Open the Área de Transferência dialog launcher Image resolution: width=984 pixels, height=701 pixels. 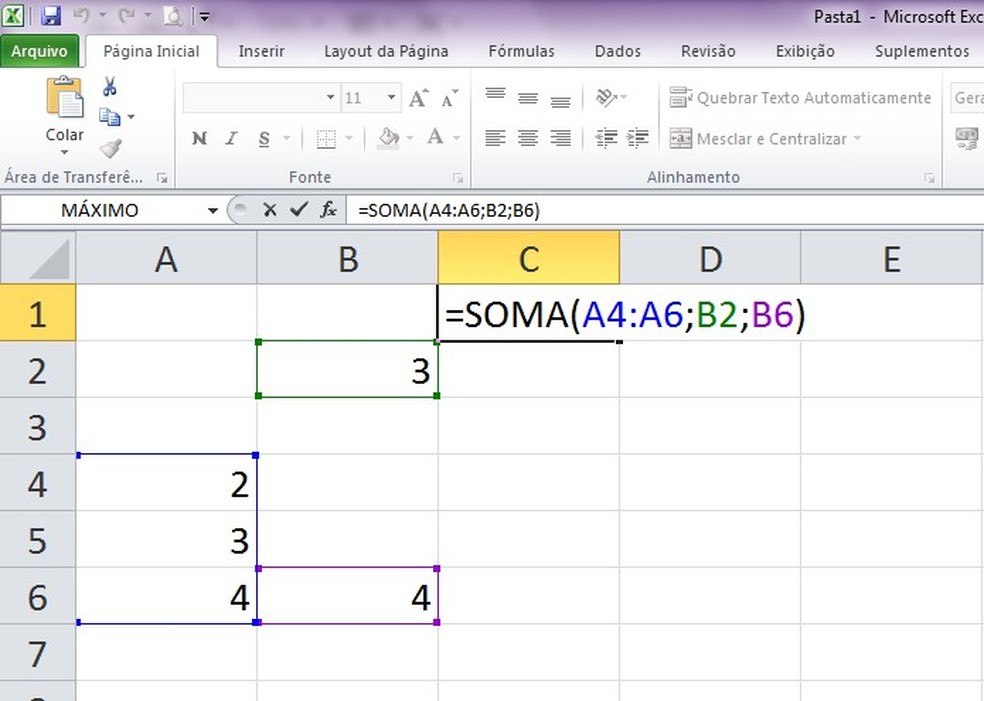(x=162, y=178)
